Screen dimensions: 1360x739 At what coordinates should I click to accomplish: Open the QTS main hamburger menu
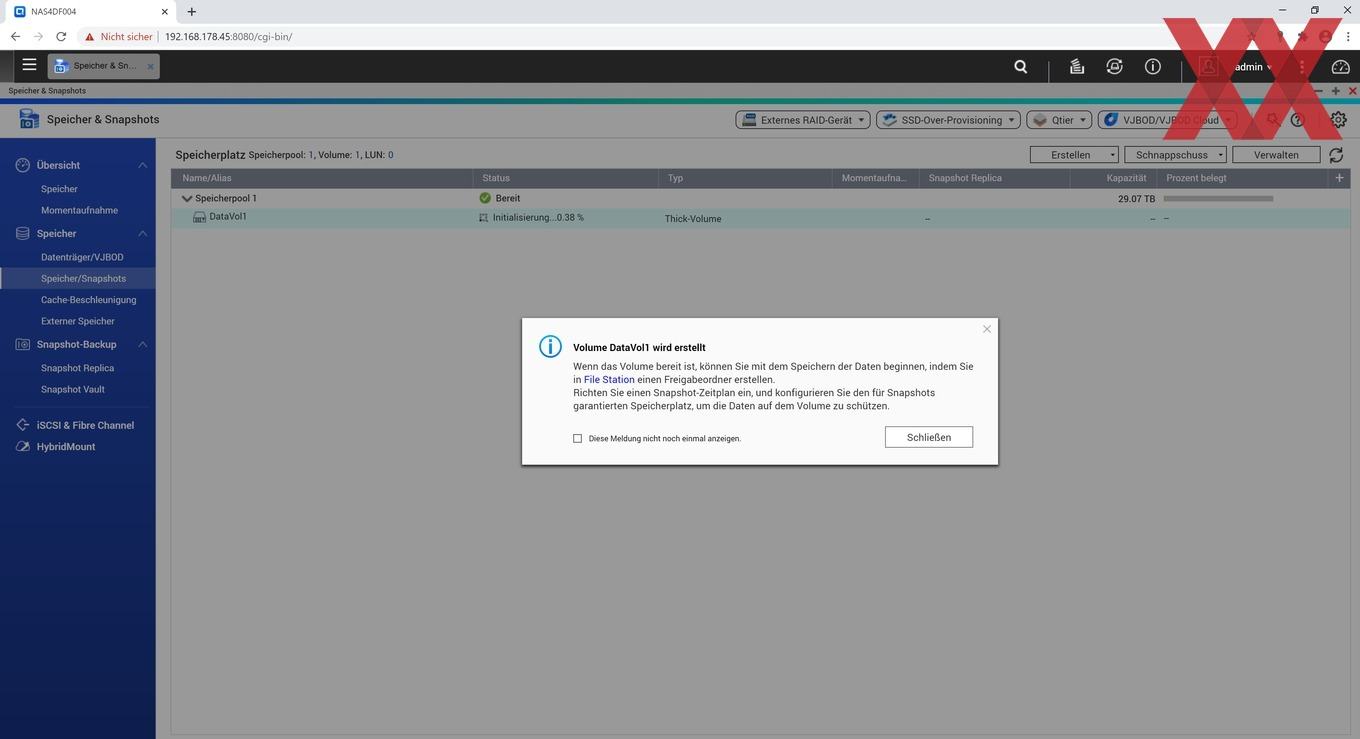[x=29, y=65]
